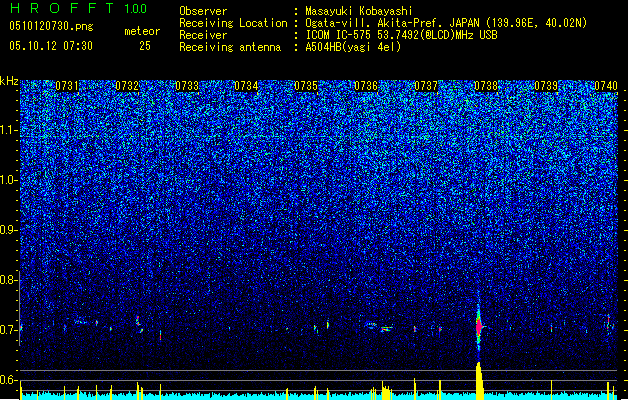Click the 1.1 kHz axis label
629x400 pixels.
[8, 130]
